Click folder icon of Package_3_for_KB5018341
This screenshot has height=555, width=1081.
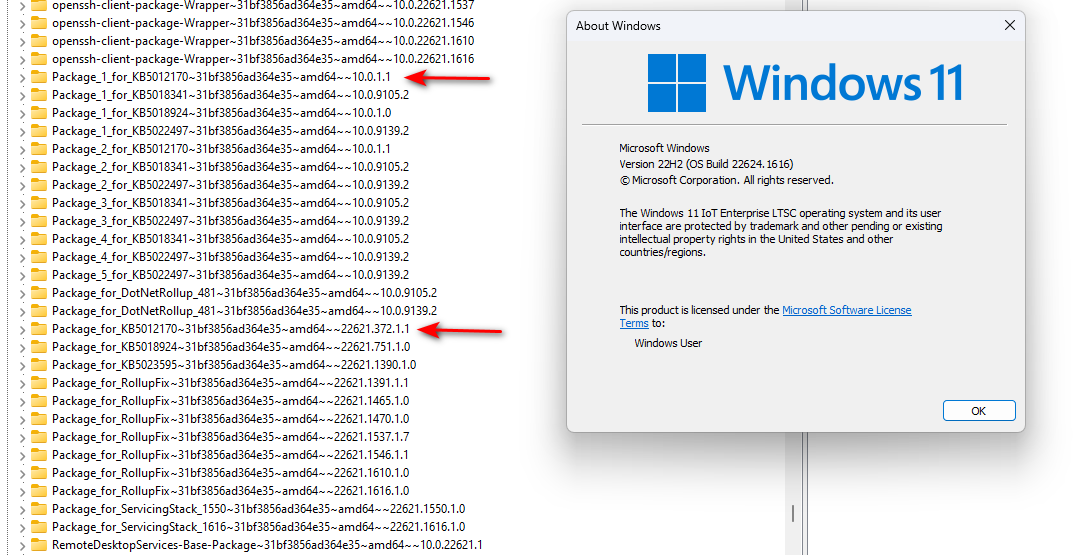(39, 203)
